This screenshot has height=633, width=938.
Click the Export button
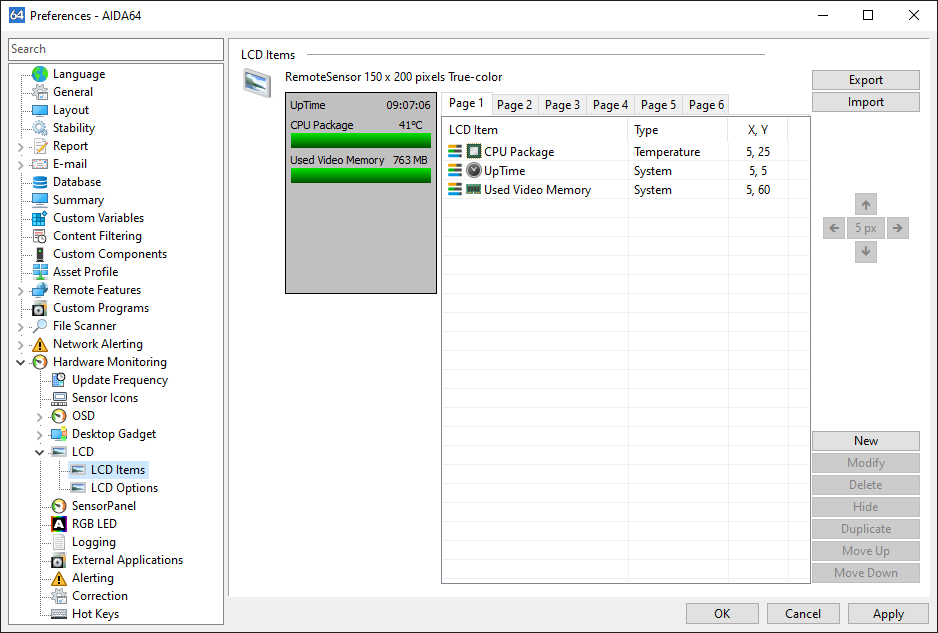click(866, 80)
